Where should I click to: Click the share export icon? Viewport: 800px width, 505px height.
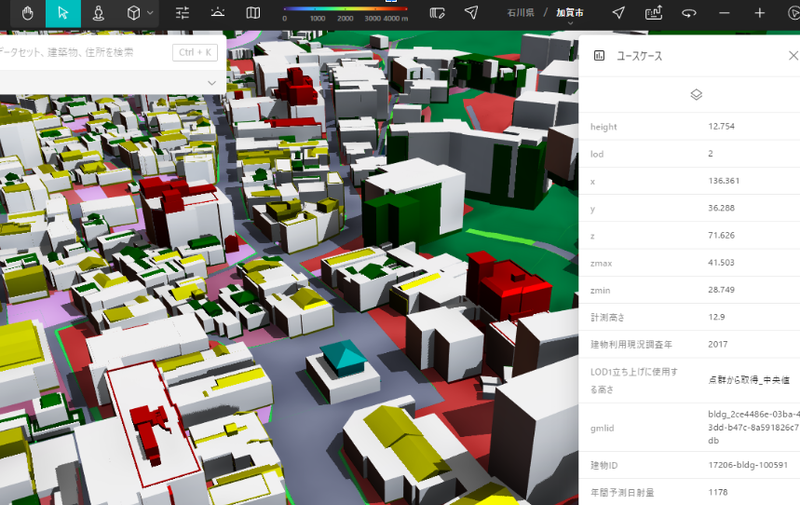coord(654,13)
